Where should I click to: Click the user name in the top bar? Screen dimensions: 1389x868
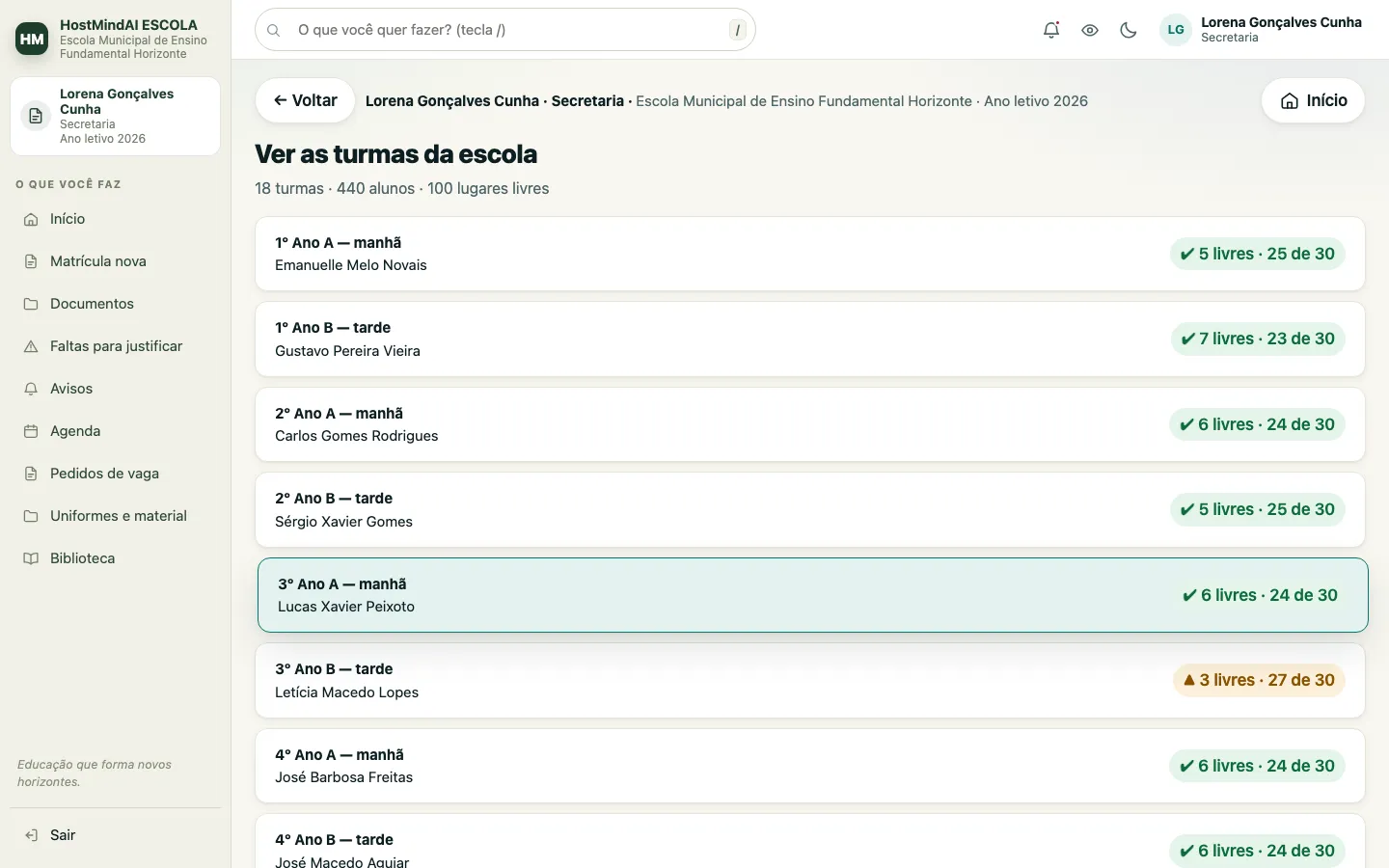coord(1281,22)
